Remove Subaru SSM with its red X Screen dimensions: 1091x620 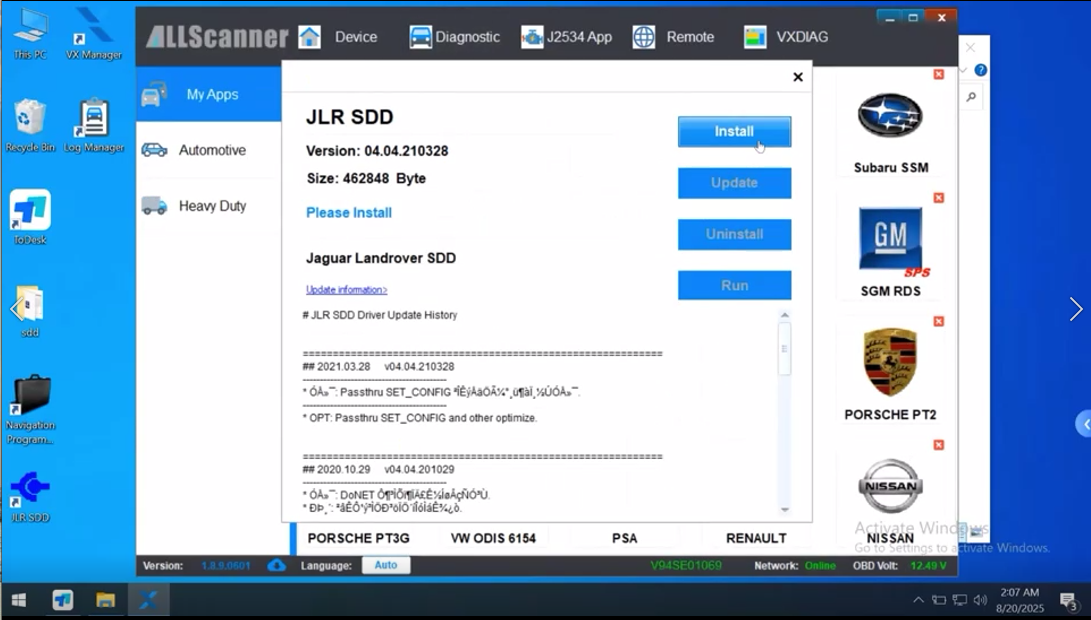coord(939,74)
